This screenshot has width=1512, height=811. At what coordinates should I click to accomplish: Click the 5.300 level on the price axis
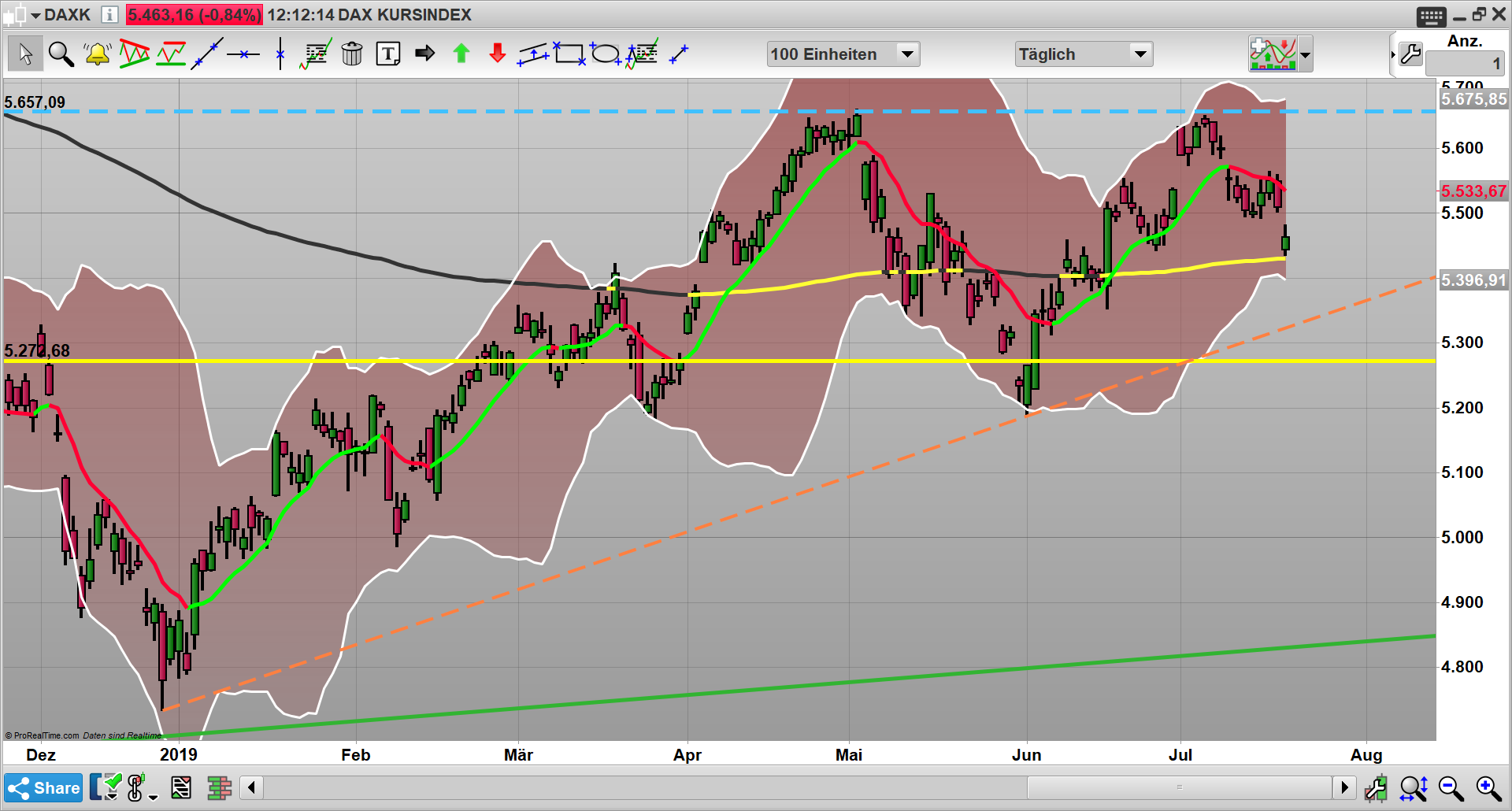click(x=1462, y=343)
